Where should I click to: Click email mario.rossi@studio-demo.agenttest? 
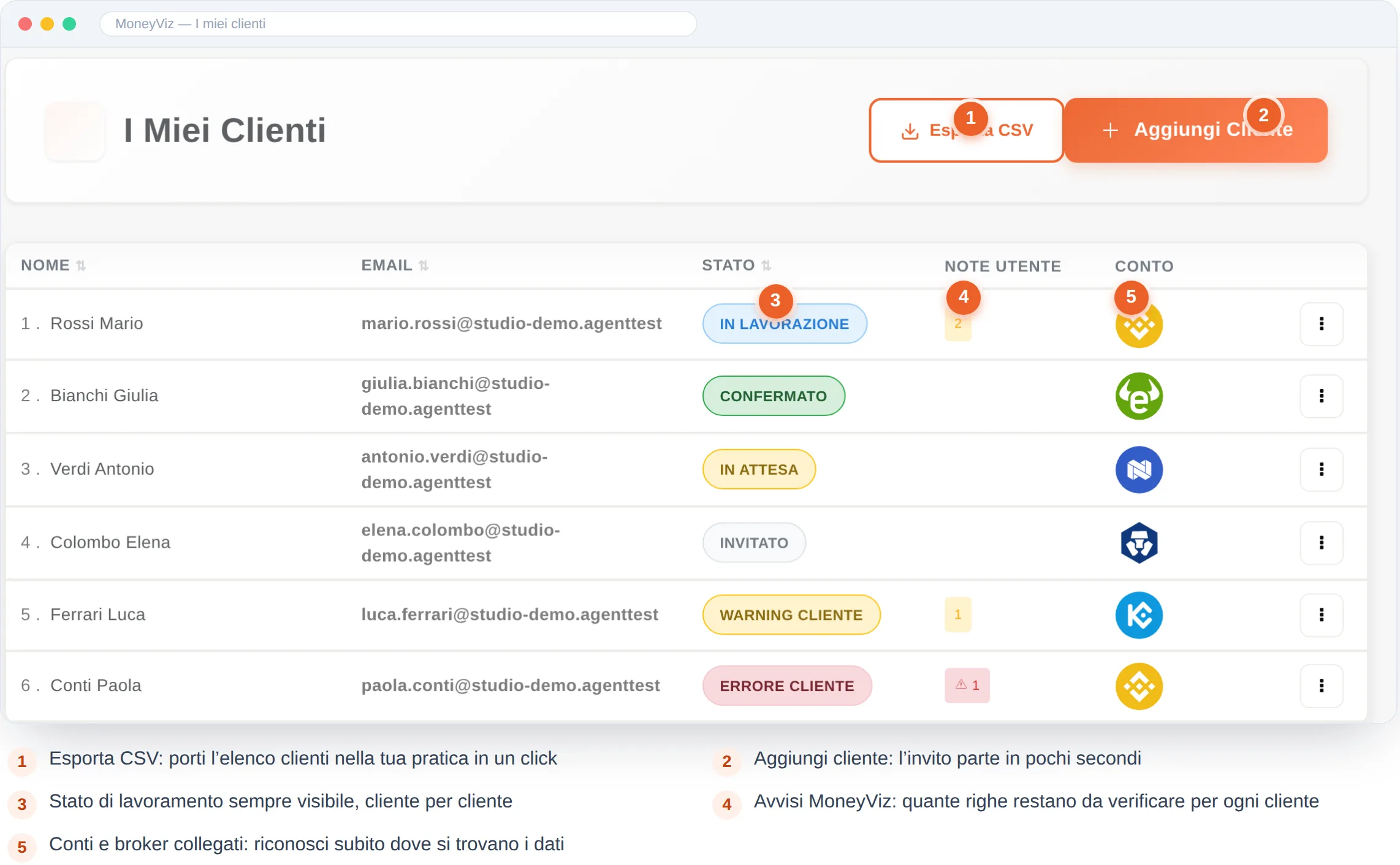click(x=511, y=323)
